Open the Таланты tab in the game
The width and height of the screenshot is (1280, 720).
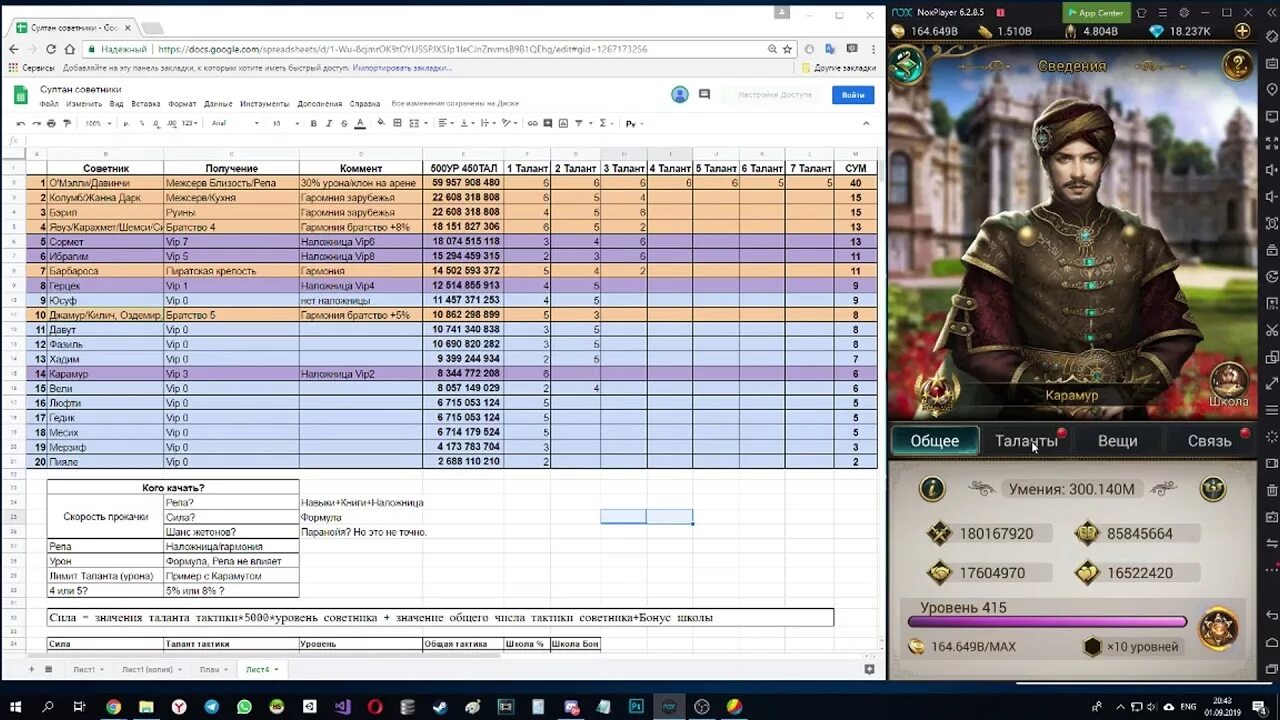tap(1026, 441)
